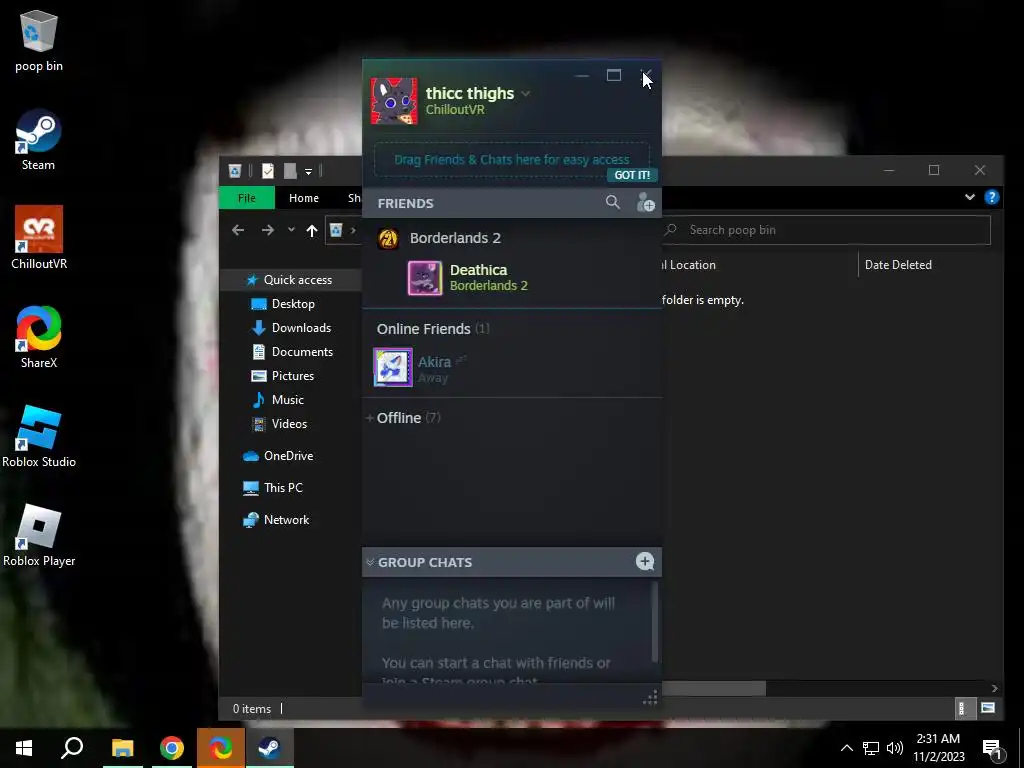Click Deathica's avatar thumbnail
This screenshot has height=768, width=1024.
425,278
